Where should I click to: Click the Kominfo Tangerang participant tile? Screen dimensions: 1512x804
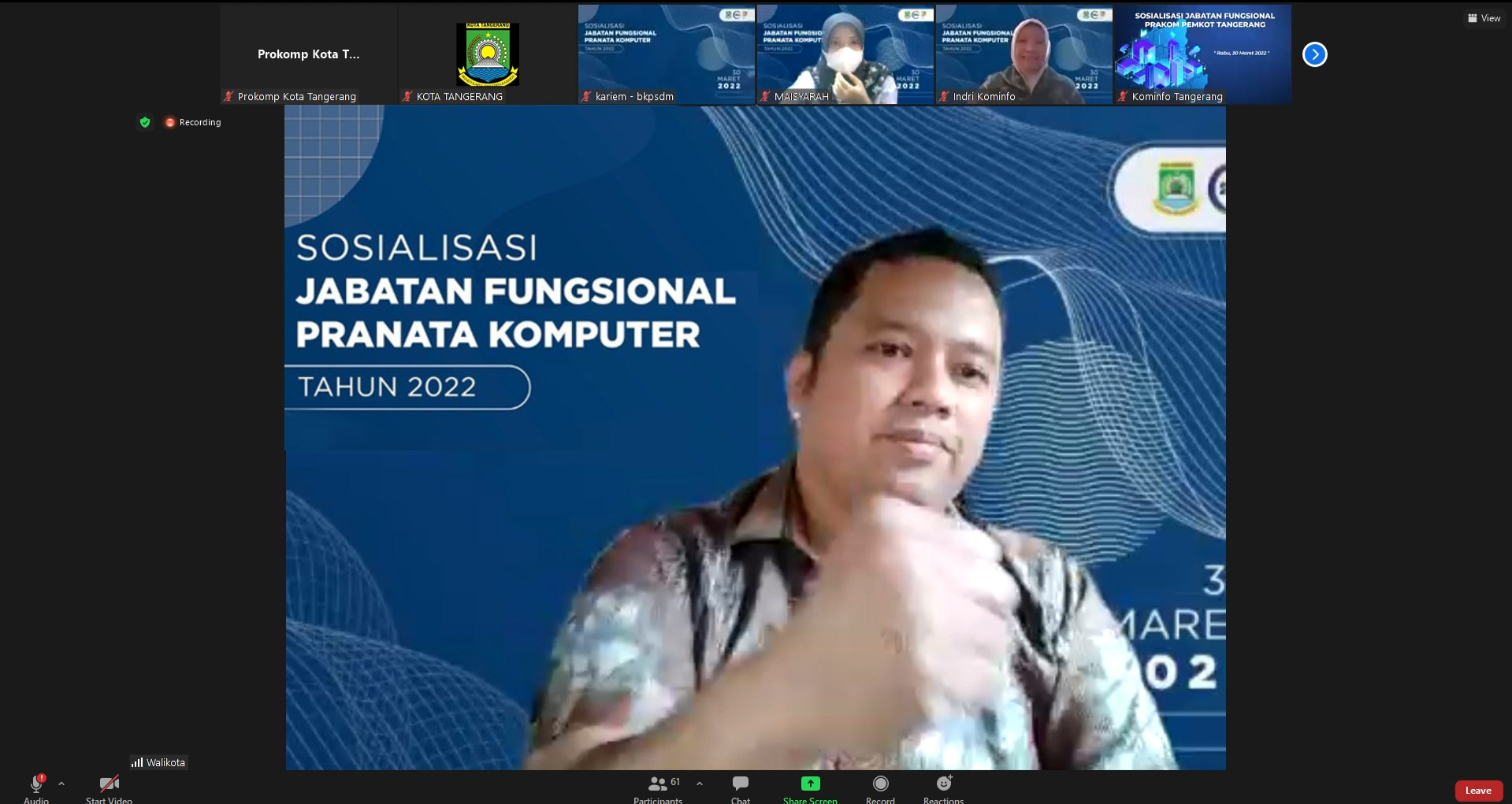pyautogui.click(x=1202, y=54)
